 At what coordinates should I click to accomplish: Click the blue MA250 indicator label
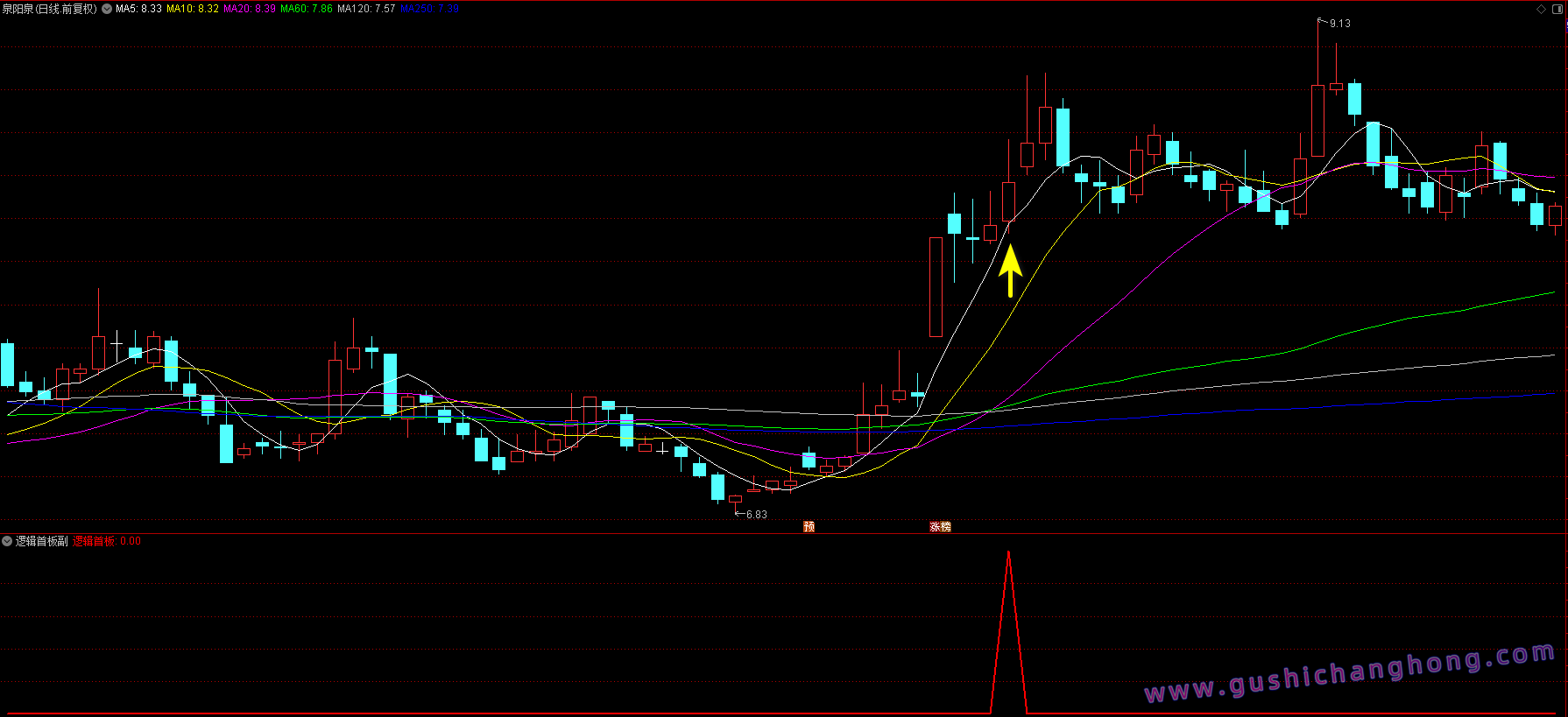coord(429,9)
